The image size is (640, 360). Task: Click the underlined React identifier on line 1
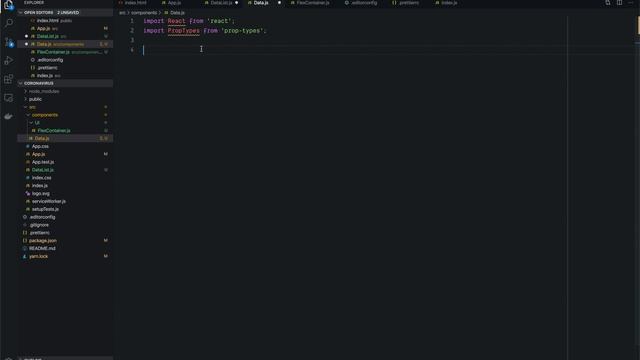point(176,21)
